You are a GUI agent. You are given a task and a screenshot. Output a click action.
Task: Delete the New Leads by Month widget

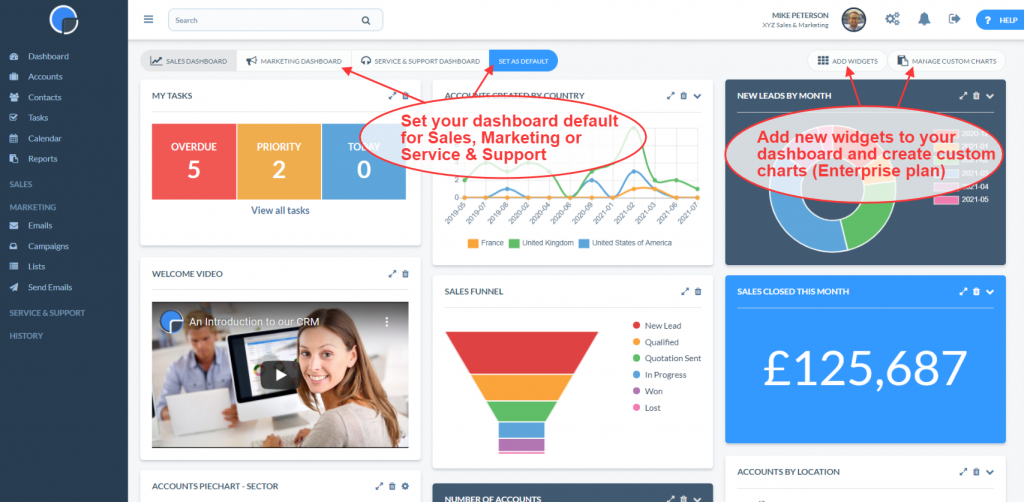(x=976, y=95)
